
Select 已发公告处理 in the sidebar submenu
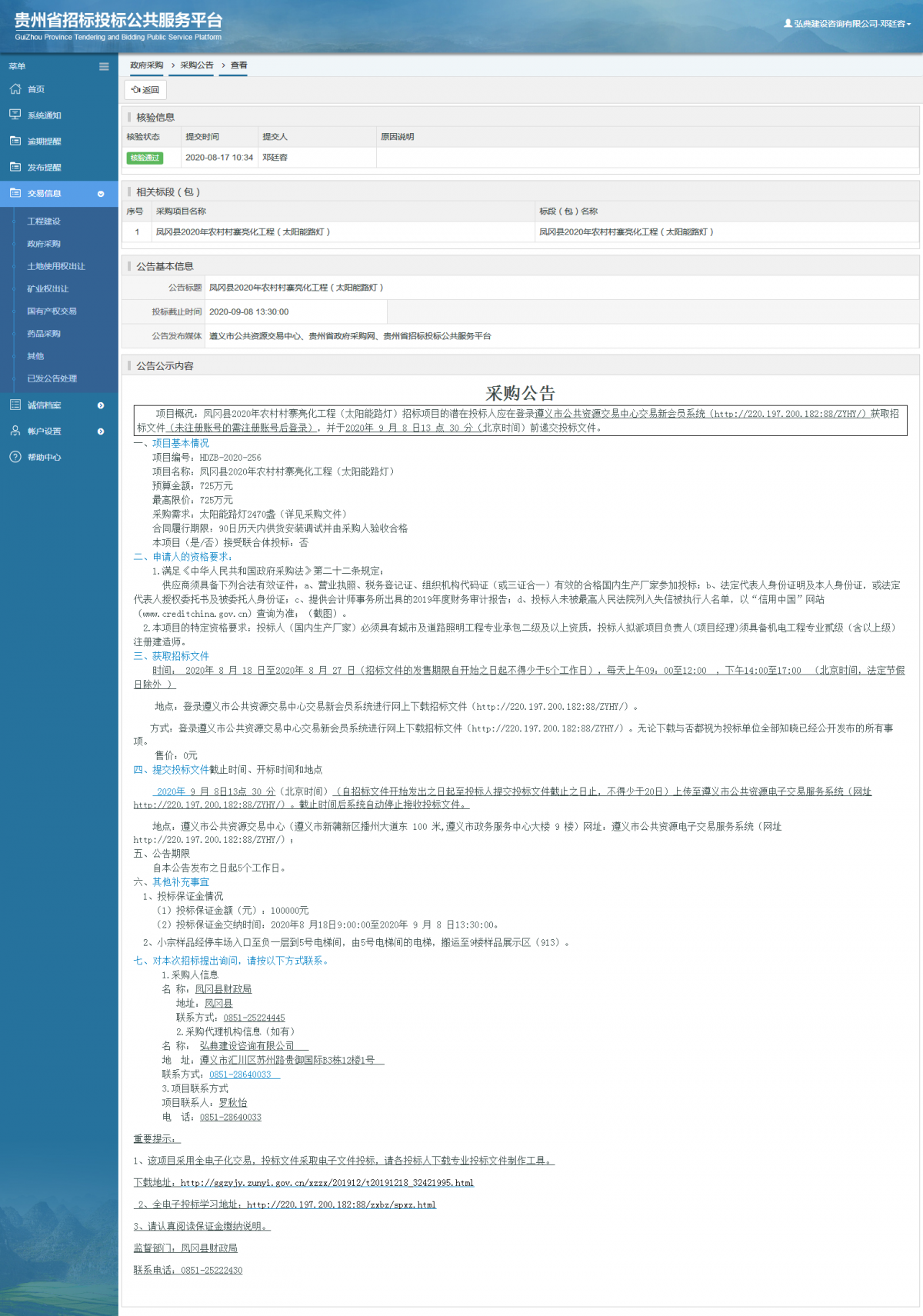[x=52, y=378]
